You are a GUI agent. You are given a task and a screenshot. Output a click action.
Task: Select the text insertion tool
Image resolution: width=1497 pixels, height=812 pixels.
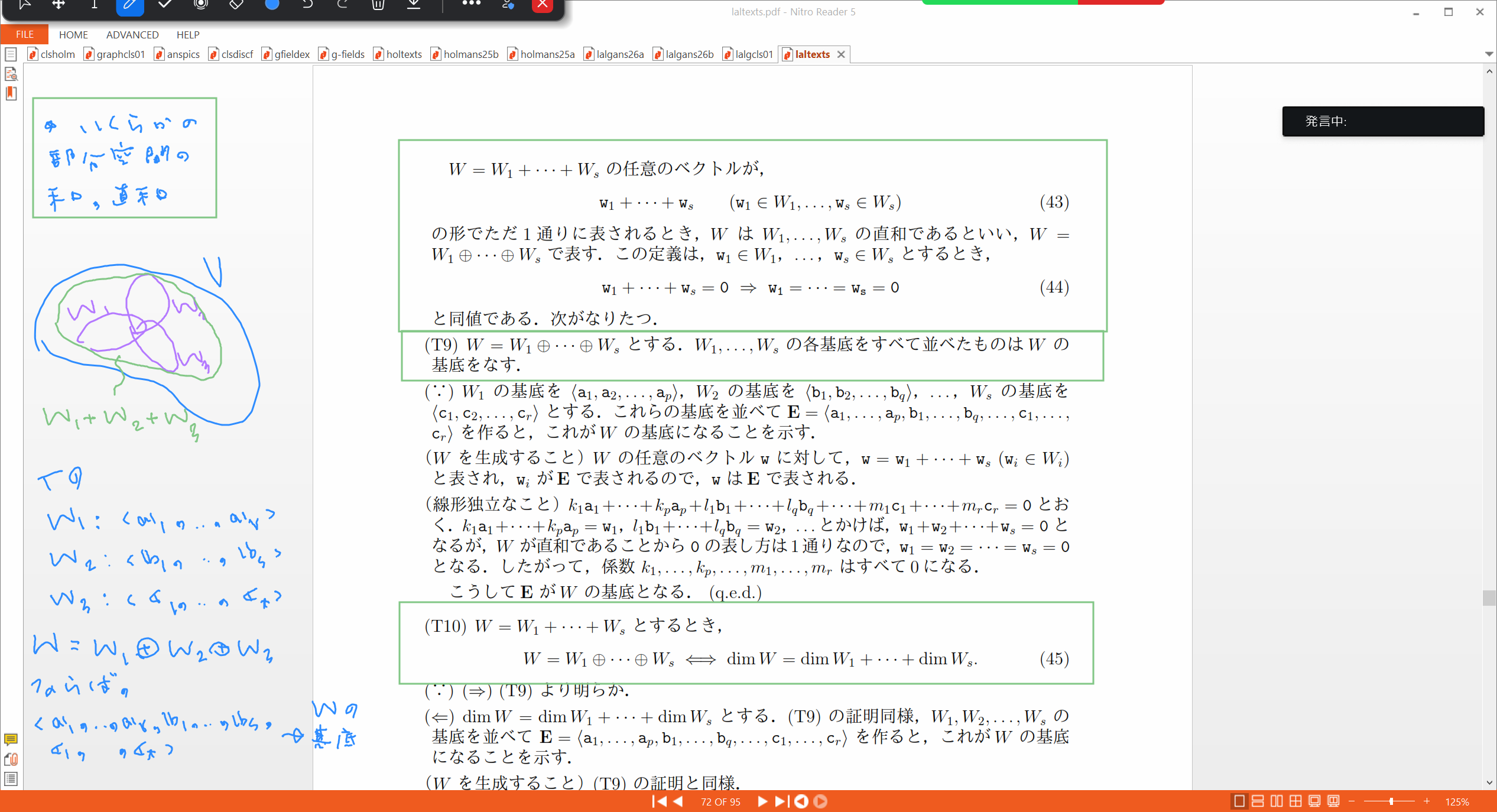pos(95,4)
